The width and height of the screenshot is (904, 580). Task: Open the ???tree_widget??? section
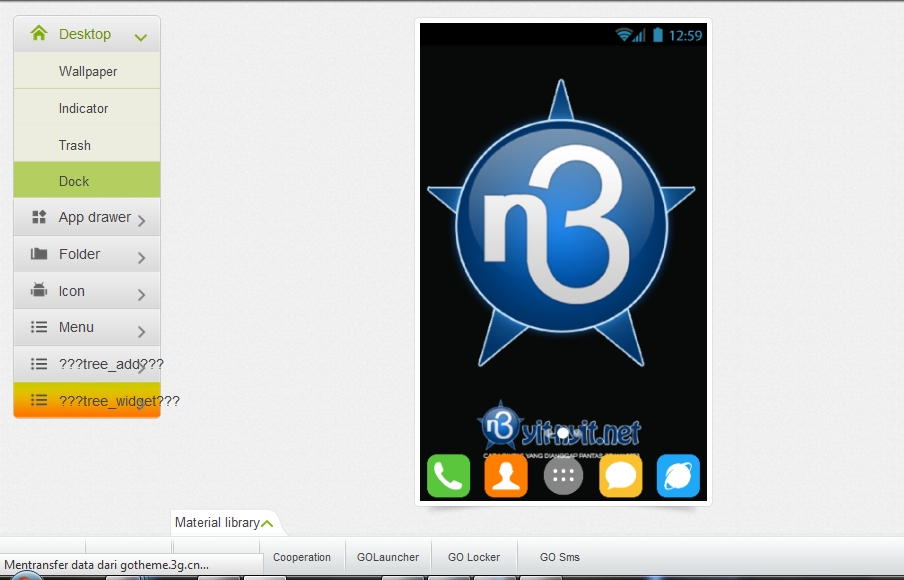coord(87,400)
